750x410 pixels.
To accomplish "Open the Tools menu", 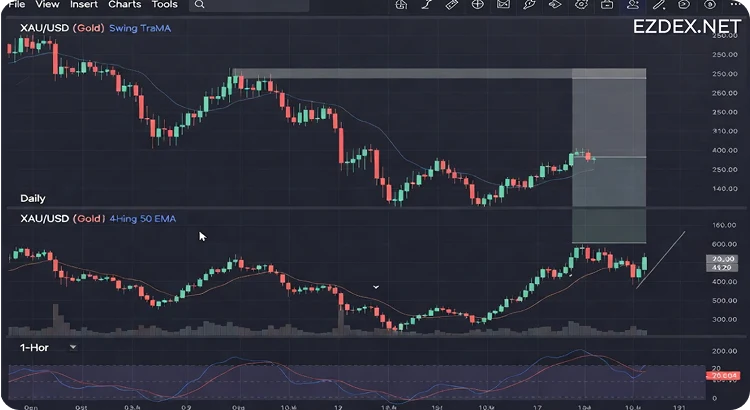I will coord(165,4).
